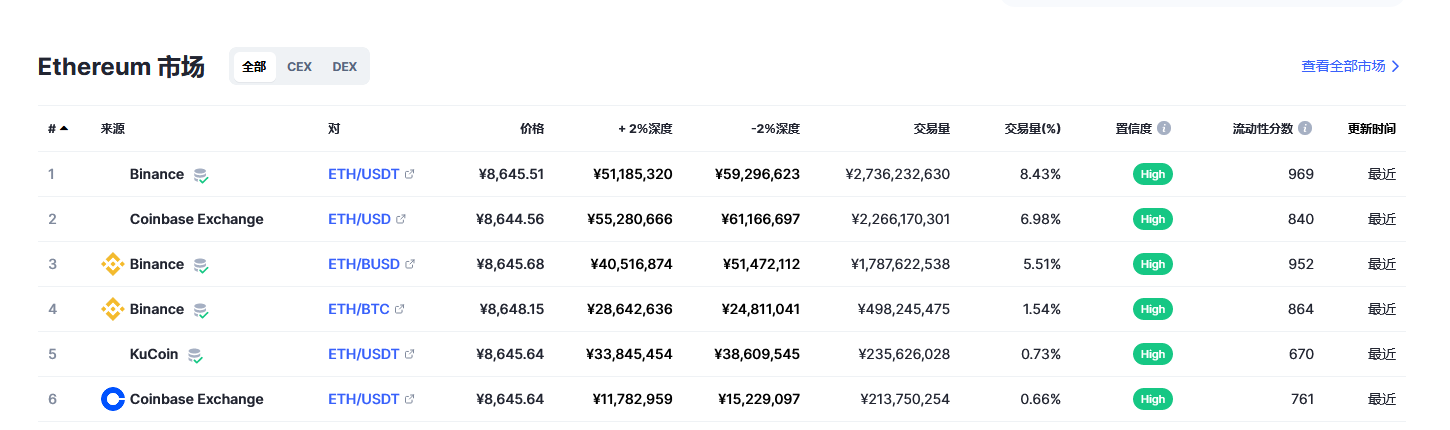This screenshot has width=1450, height=430.
Task: Switch to the DEX tab
Action: (x=345, y=67)
